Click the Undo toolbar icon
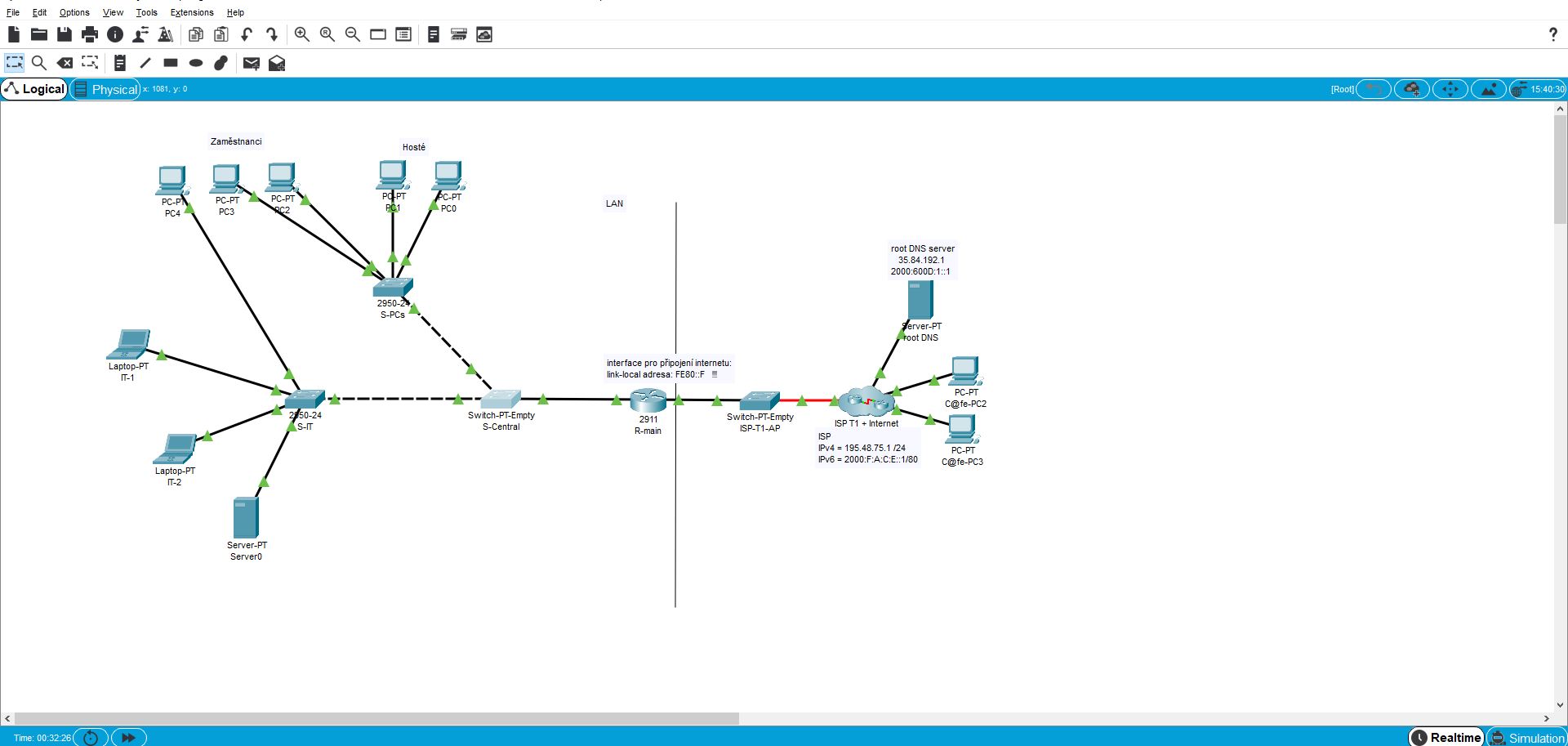The height and width of the screenshot is (746, 1568). coord(246,34)
